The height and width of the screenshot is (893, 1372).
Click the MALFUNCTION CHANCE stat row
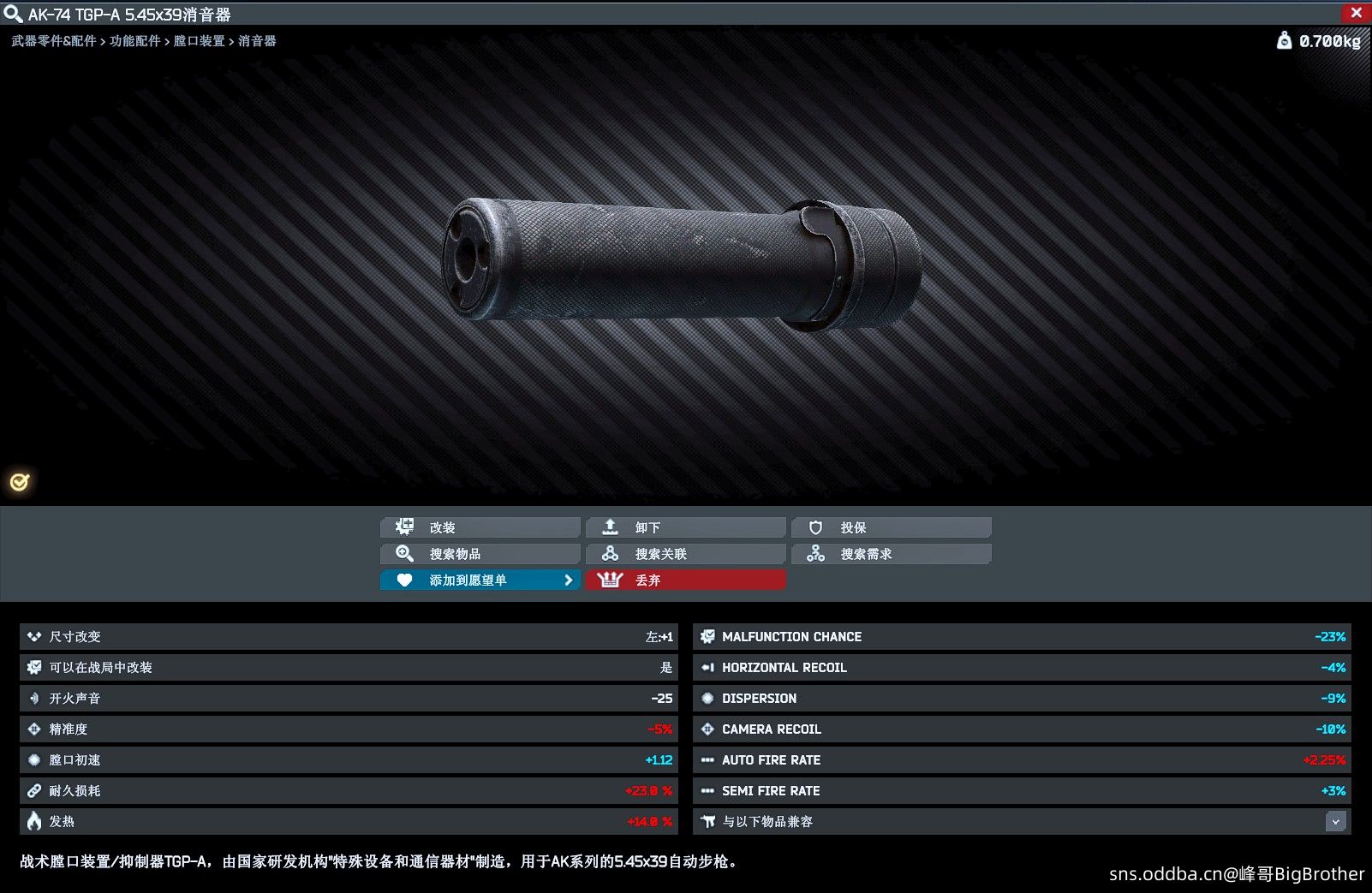click(1022, 637)
